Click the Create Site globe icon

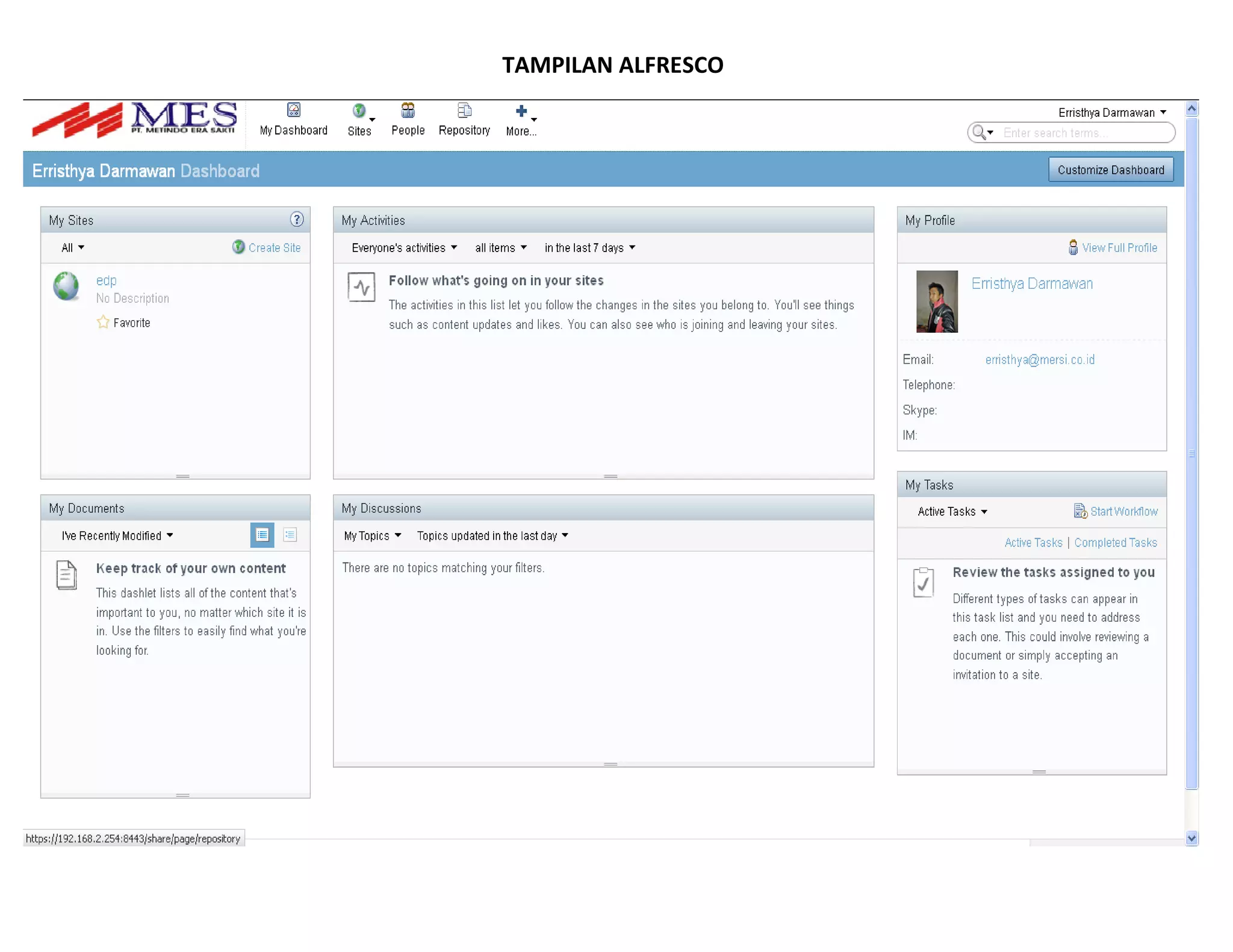pos(238,247)
